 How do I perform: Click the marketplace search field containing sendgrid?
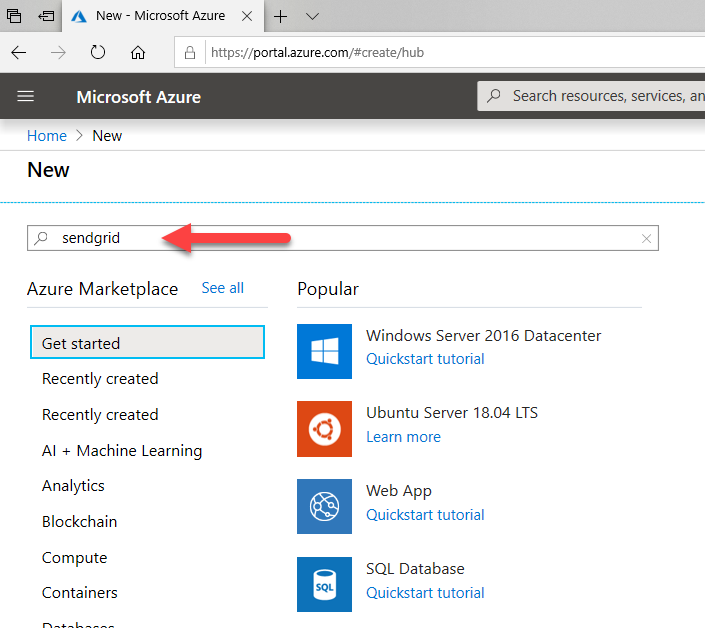(x=343, y=238)
